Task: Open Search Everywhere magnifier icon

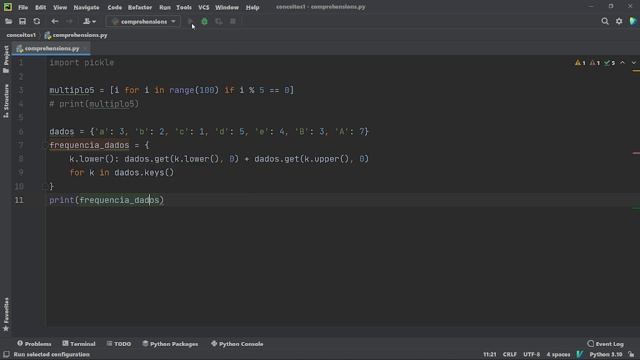Action: [x=605, y=21]
